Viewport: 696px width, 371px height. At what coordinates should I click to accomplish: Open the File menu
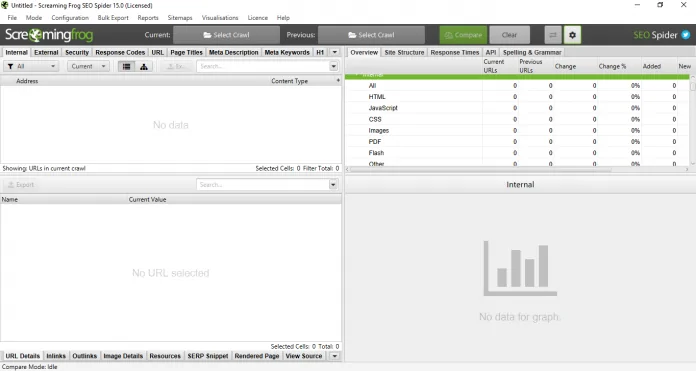tap(12, 18)
